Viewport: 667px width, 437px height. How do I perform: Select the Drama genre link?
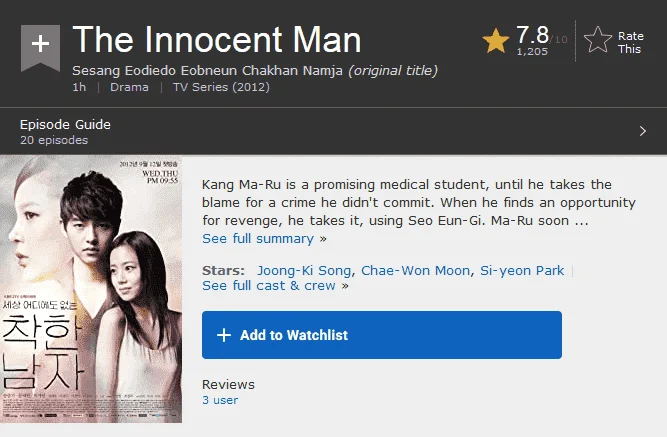[129, 87]
